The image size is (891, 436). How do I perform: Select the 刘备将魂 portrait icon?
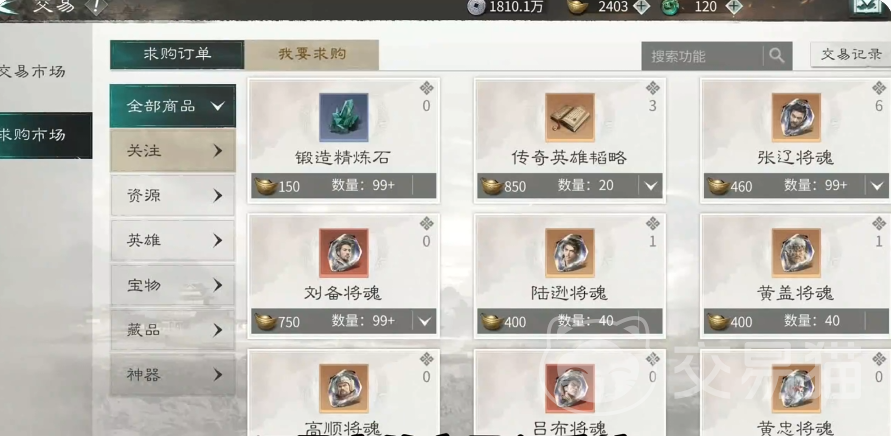pyautogui.click(x=344, y=253)
